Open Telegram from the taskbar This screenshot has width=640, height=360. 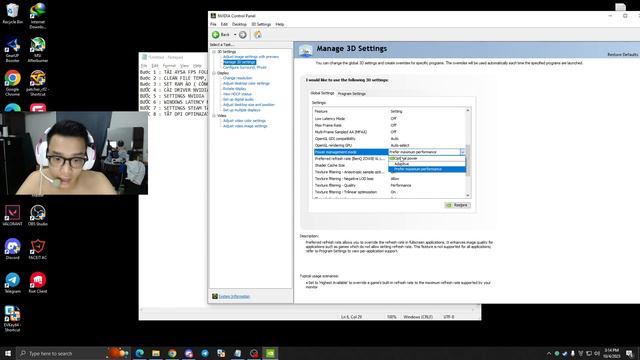coord(205,353)
